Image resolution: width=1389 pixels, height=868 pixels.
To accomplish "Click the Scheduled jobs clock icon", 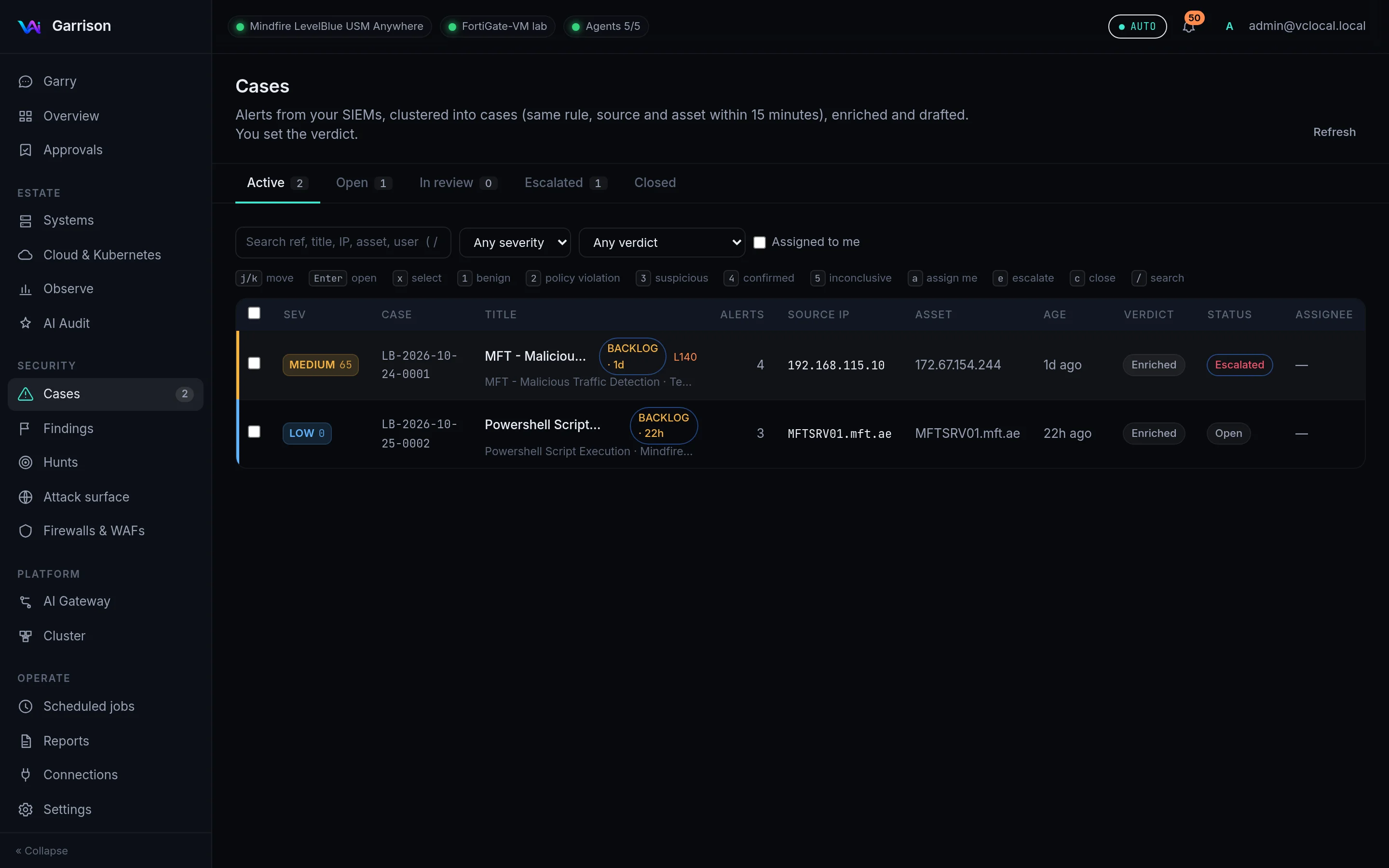I will click(x=25, y=706).
